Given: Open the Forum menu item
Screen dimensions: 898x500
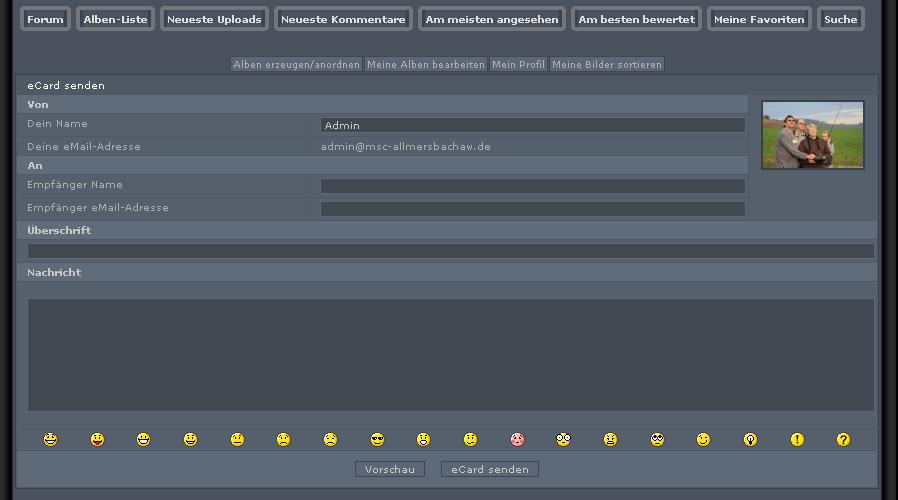Looking at the screenshot, I should tap(45, 19).
